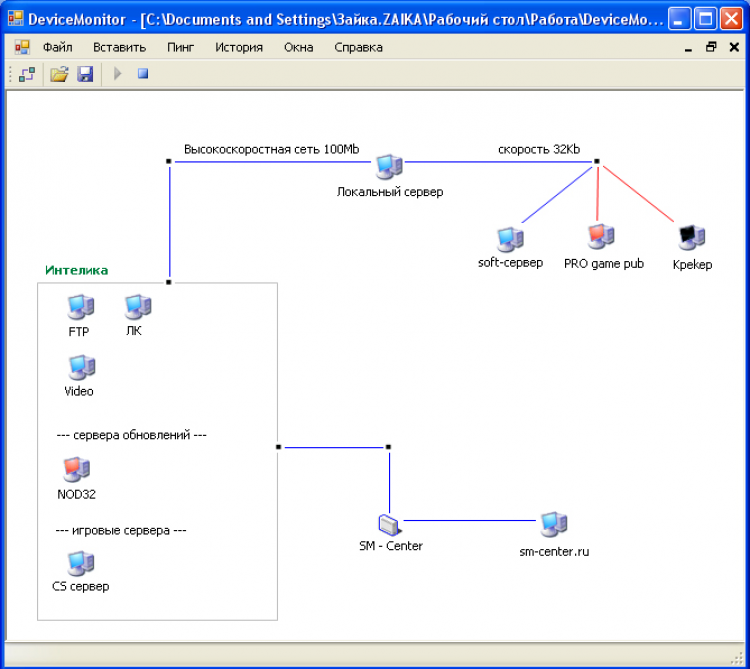Open the Пинг menu
This screenshot has width=750, height=669.
click(x=180, y=47)
